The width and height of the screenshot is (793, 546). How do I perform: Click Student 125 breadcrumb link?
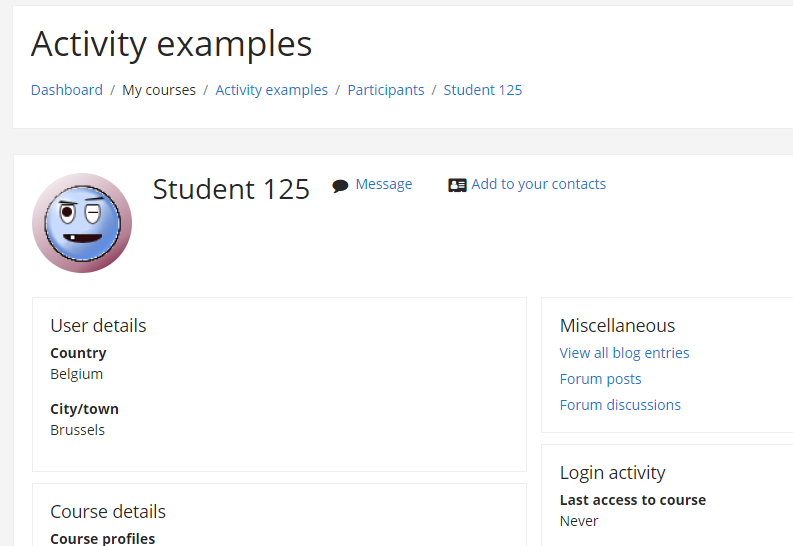(x=483, y=90)
